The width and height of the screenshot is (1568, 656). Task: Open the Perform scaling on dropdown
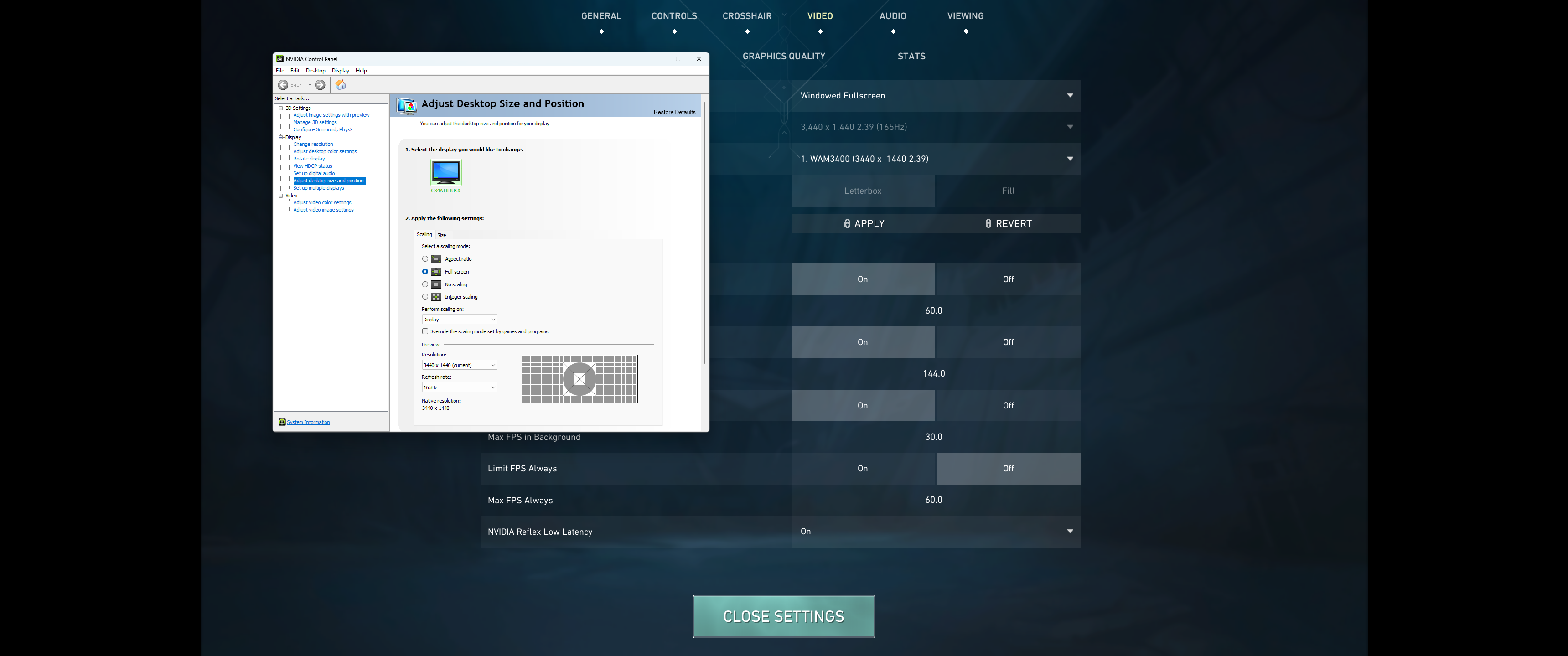(x=459, y=320)
